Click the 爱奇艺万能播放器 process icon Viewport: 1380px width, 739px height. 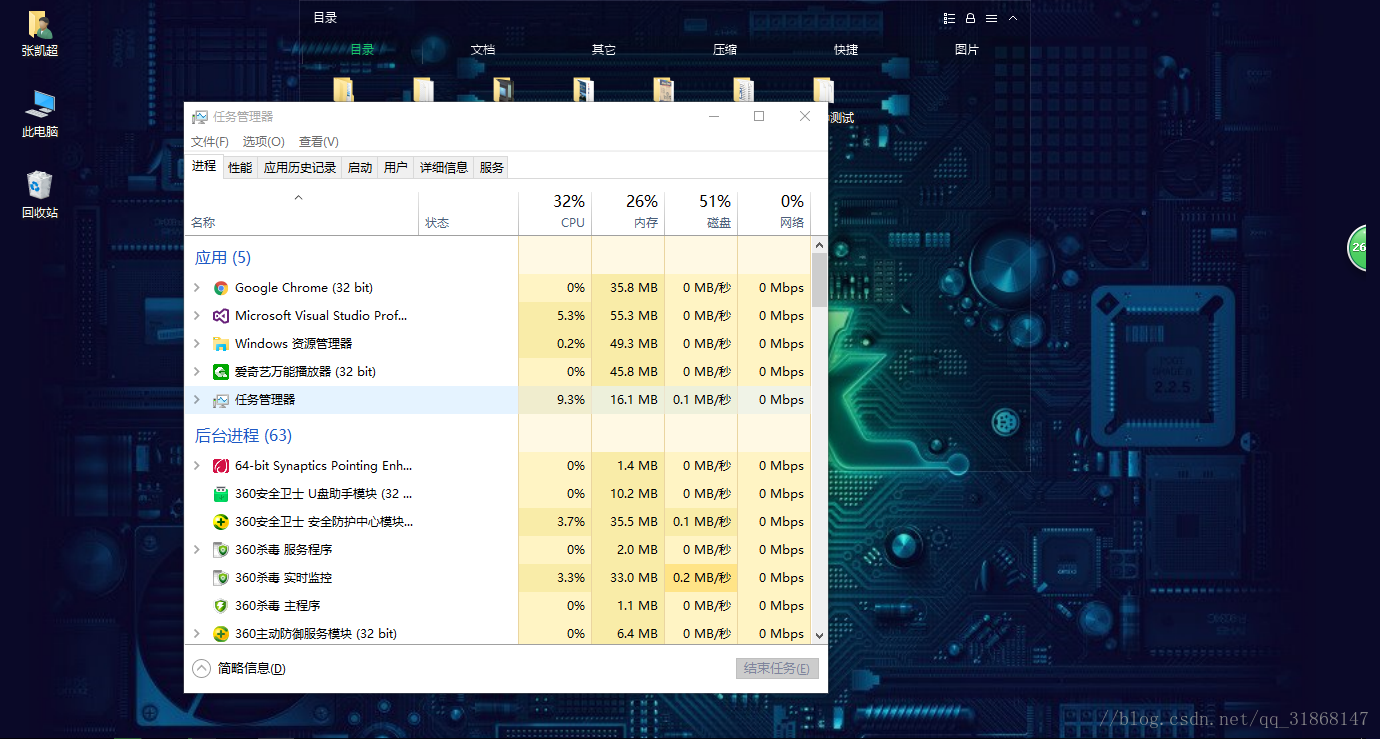(221, 372)
